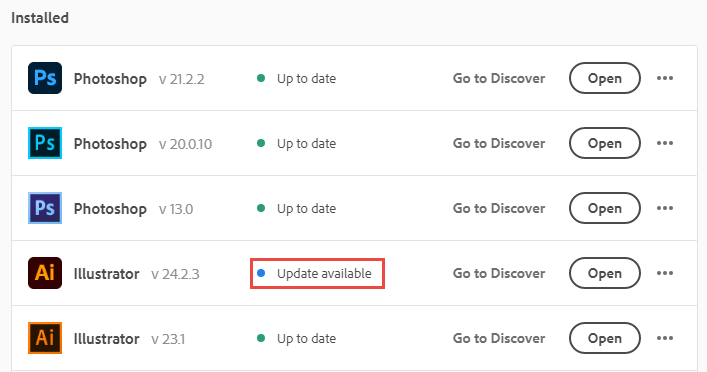Open Photoshop v21.2.2

coord(605,78)
